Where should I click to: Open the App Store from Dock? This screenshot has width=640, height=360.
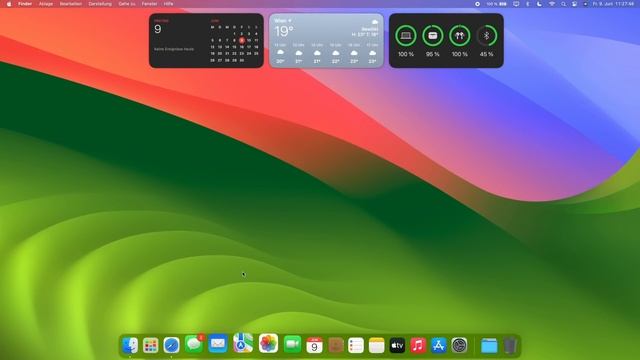point(439,345)
